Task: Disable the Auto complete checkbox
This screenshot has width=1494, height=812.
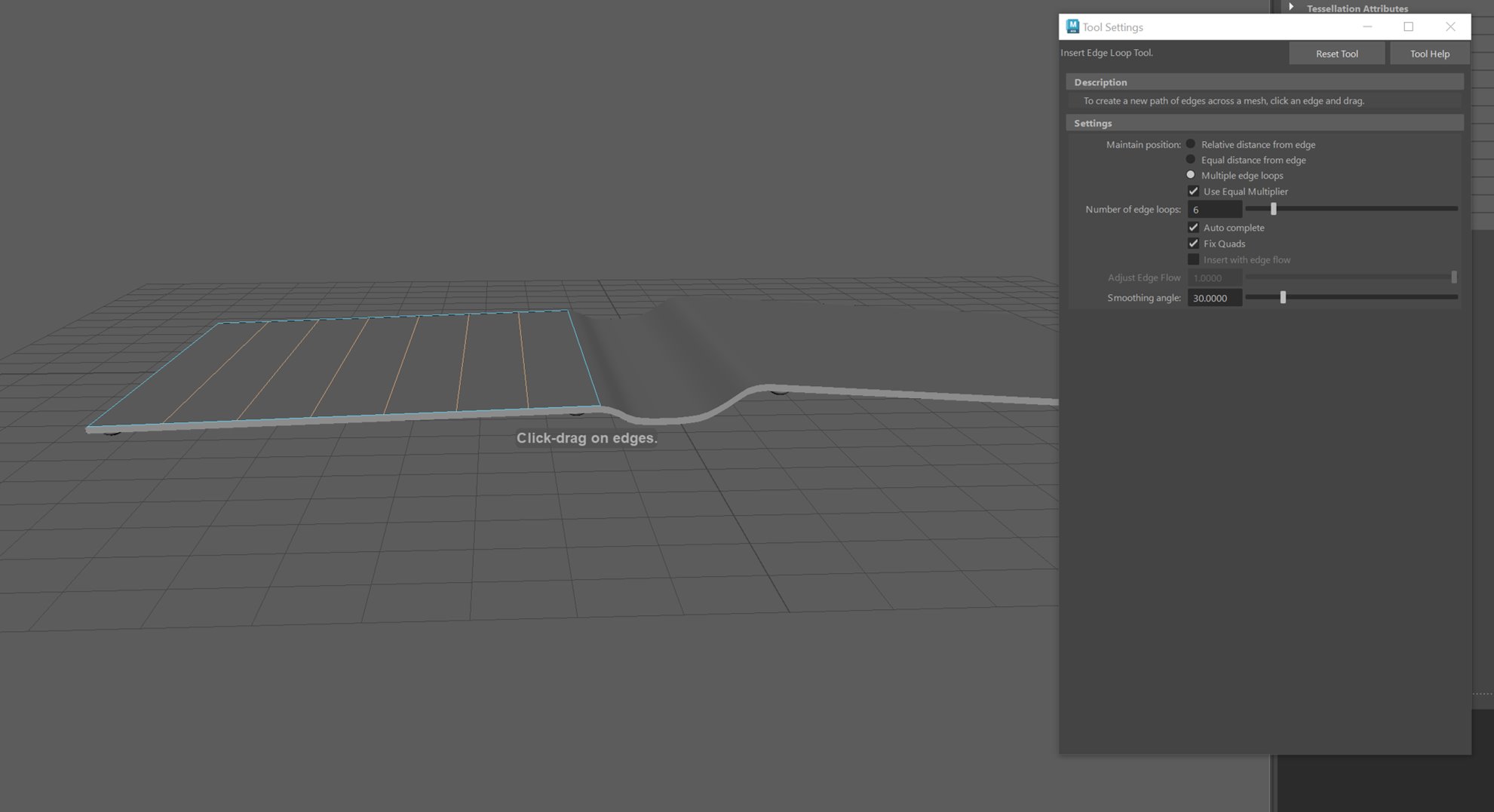Action: coord(1193,228)
